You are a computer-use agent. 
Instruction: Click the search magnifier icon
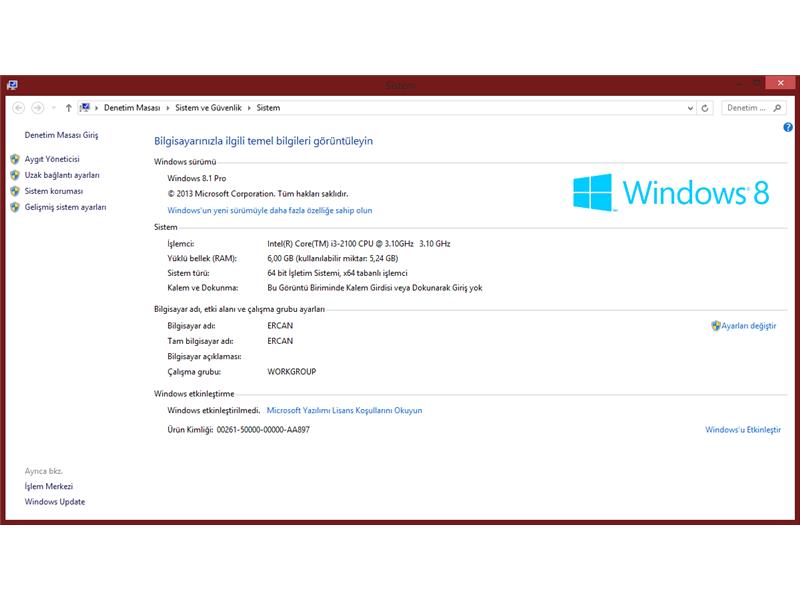[x=777, y=108]
